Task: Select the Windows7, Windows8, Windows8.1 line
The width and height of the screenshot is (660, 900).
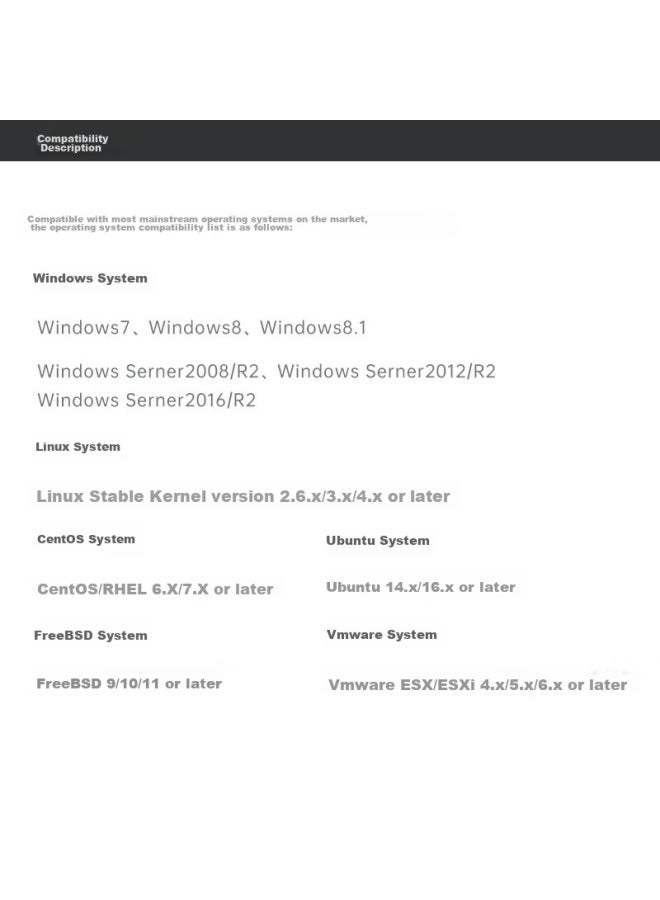Action: tap(201, 328)
